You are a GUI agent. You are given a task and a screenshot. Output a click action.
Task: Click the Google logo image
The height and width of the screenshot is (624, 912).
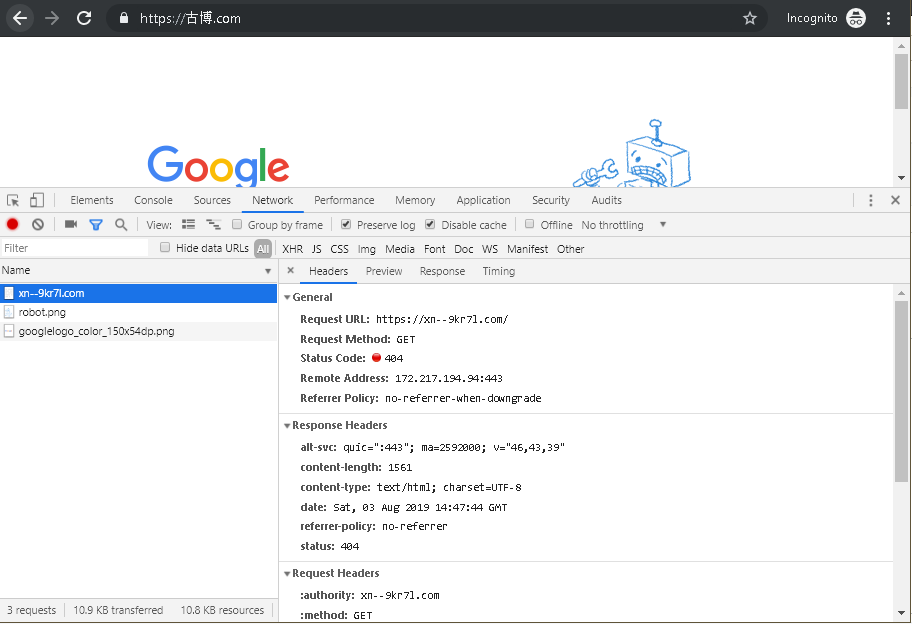(218, 166)
